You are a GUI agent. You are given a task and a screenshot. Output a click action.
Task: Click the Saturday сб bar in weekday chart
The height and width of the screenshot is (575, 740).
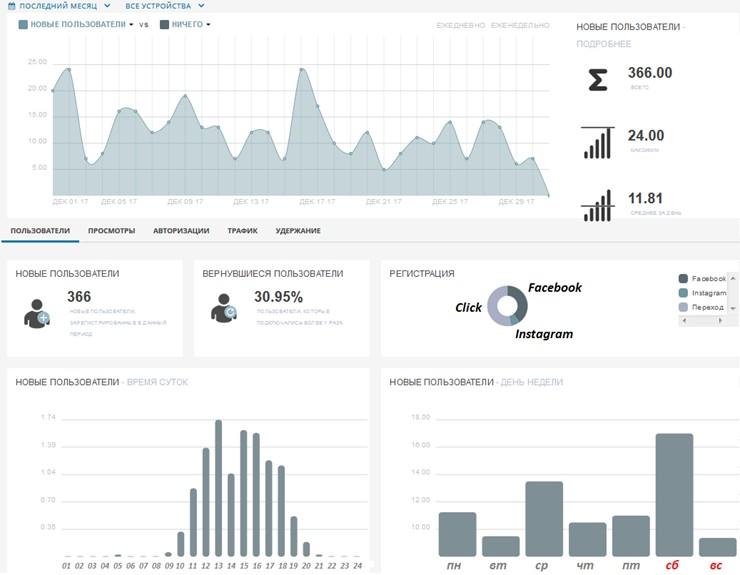(674, 495)
